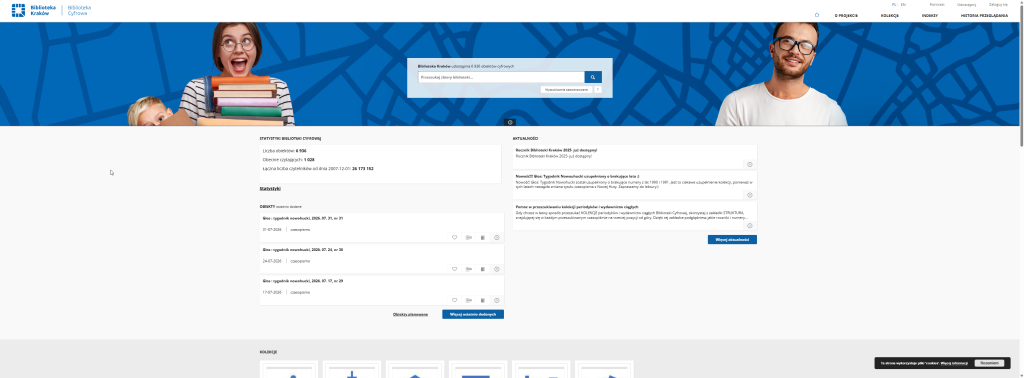Open the Kontakt link in top bar

[936, 5]
